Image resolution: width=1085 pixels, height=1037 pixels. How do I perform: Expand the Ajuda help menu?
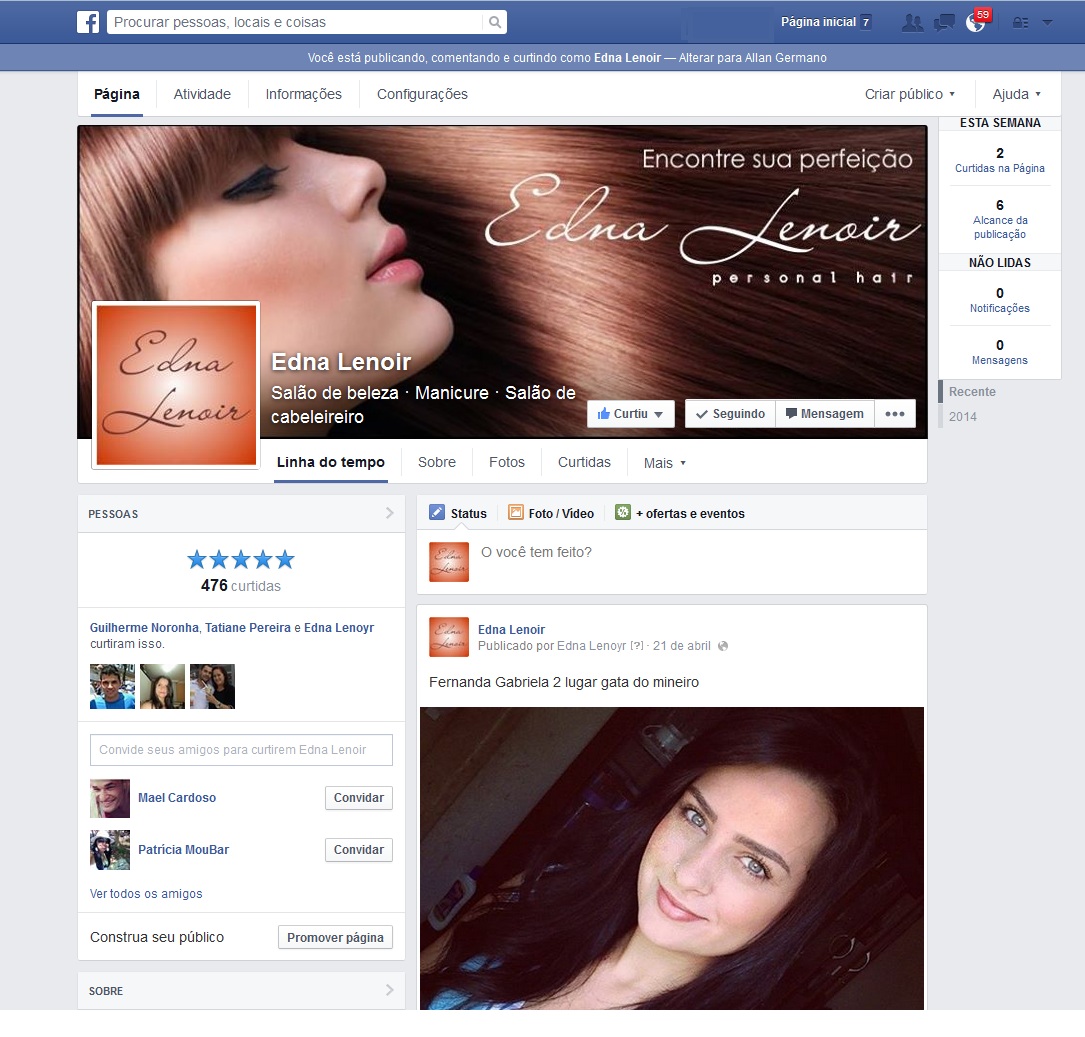1017,94
